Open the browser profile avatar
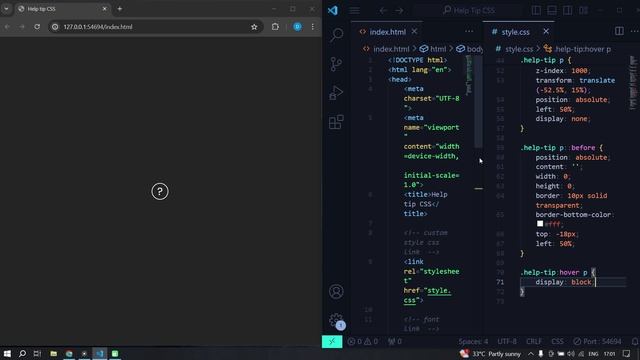Viewport: 640px width, 360px height. click(297, 27)
